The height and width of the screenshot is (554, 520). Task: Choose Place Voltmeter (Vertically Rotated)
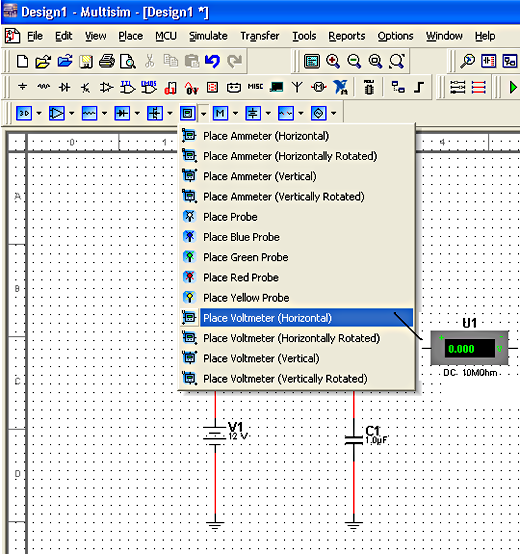click(297, 379)
